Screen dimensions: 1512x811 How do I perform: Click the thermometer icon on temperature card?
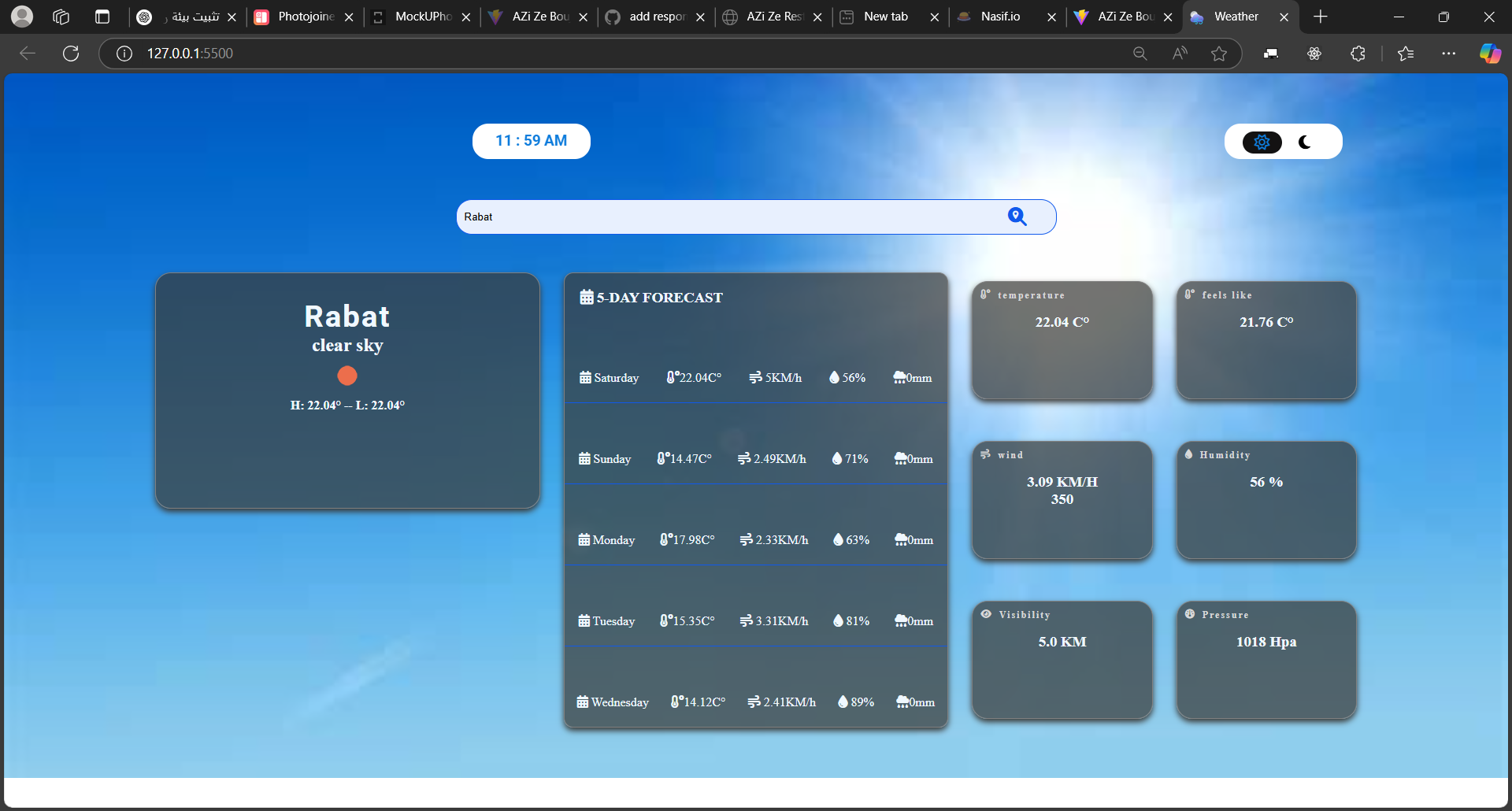click(985, 294)
